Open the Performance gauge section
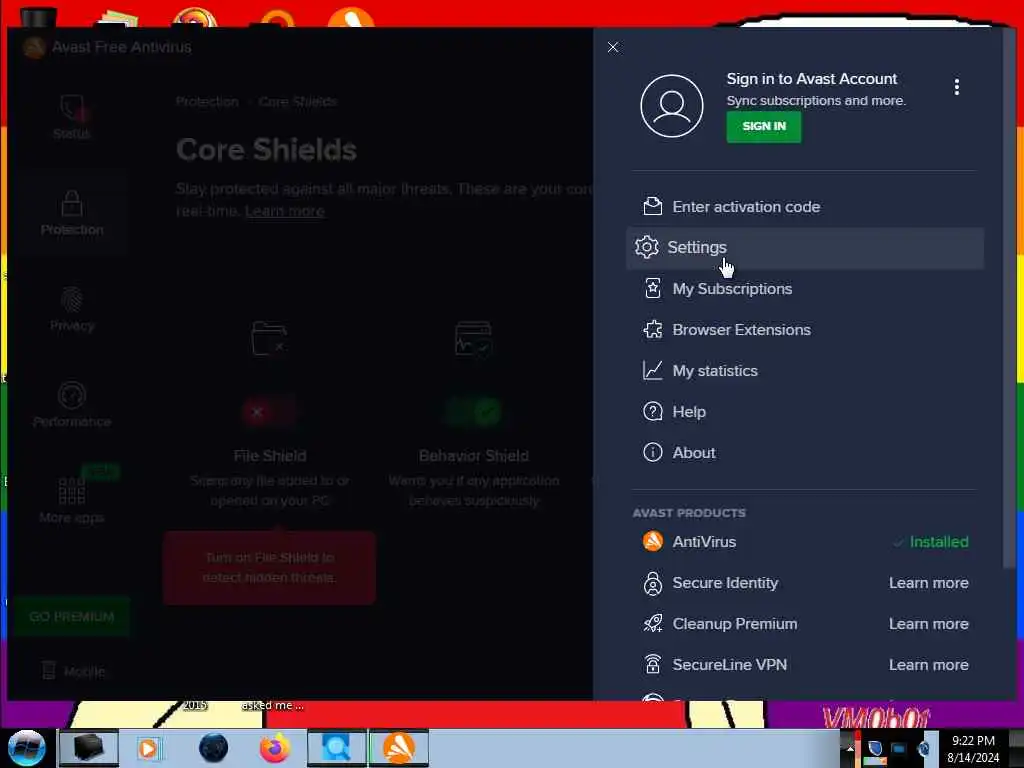Viewport: 1024px width, 768px height. [x=72, y=406]
